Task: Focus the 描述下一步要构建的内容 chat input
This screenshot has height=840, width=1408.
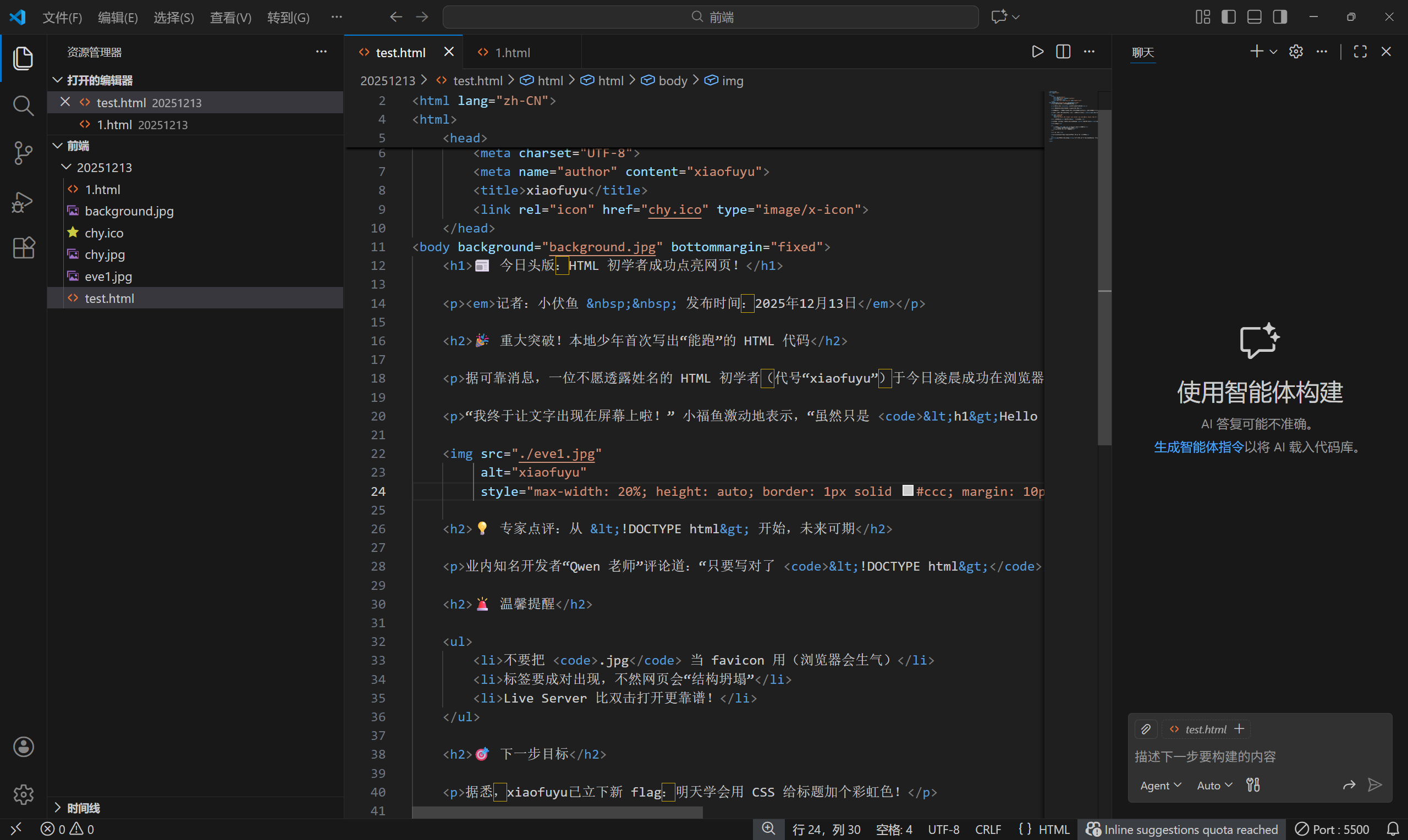Action: click(1259, 757)
